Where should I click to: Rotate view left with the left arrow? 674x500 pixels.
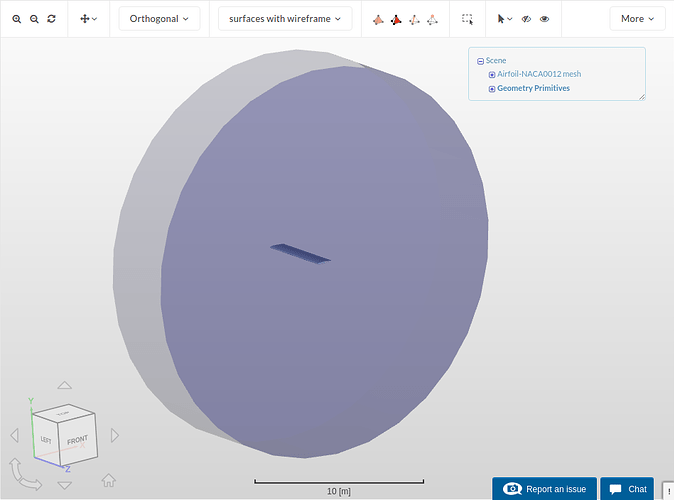tap(15, 435)
